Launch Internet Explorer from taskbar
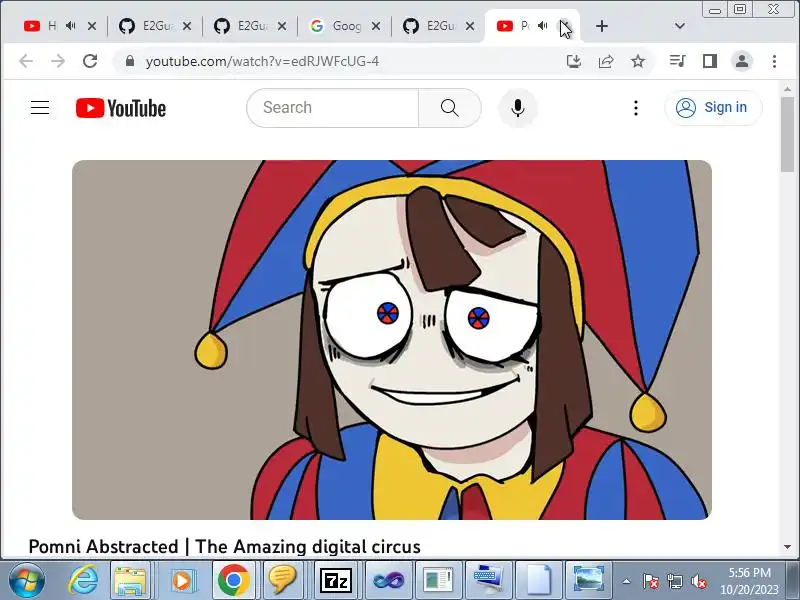 83,580
